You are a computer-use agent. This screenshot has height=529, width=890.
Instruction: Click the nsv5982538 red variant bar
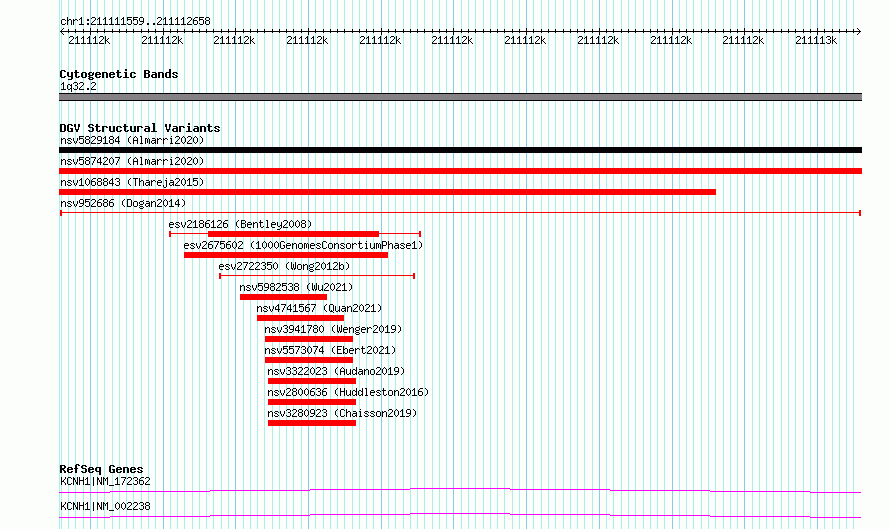point(283,297)
